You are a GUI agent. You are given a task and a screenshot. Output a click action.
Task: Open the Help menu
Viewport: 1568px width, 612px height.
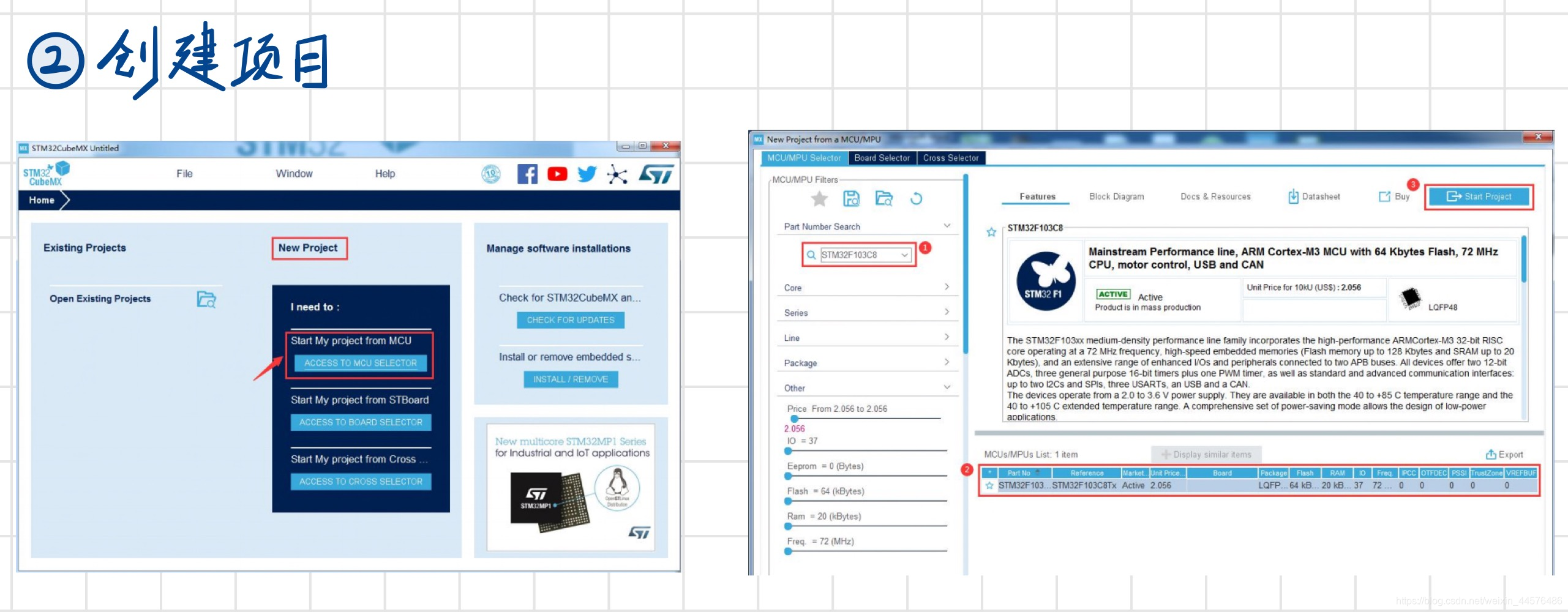click(385, 174)
